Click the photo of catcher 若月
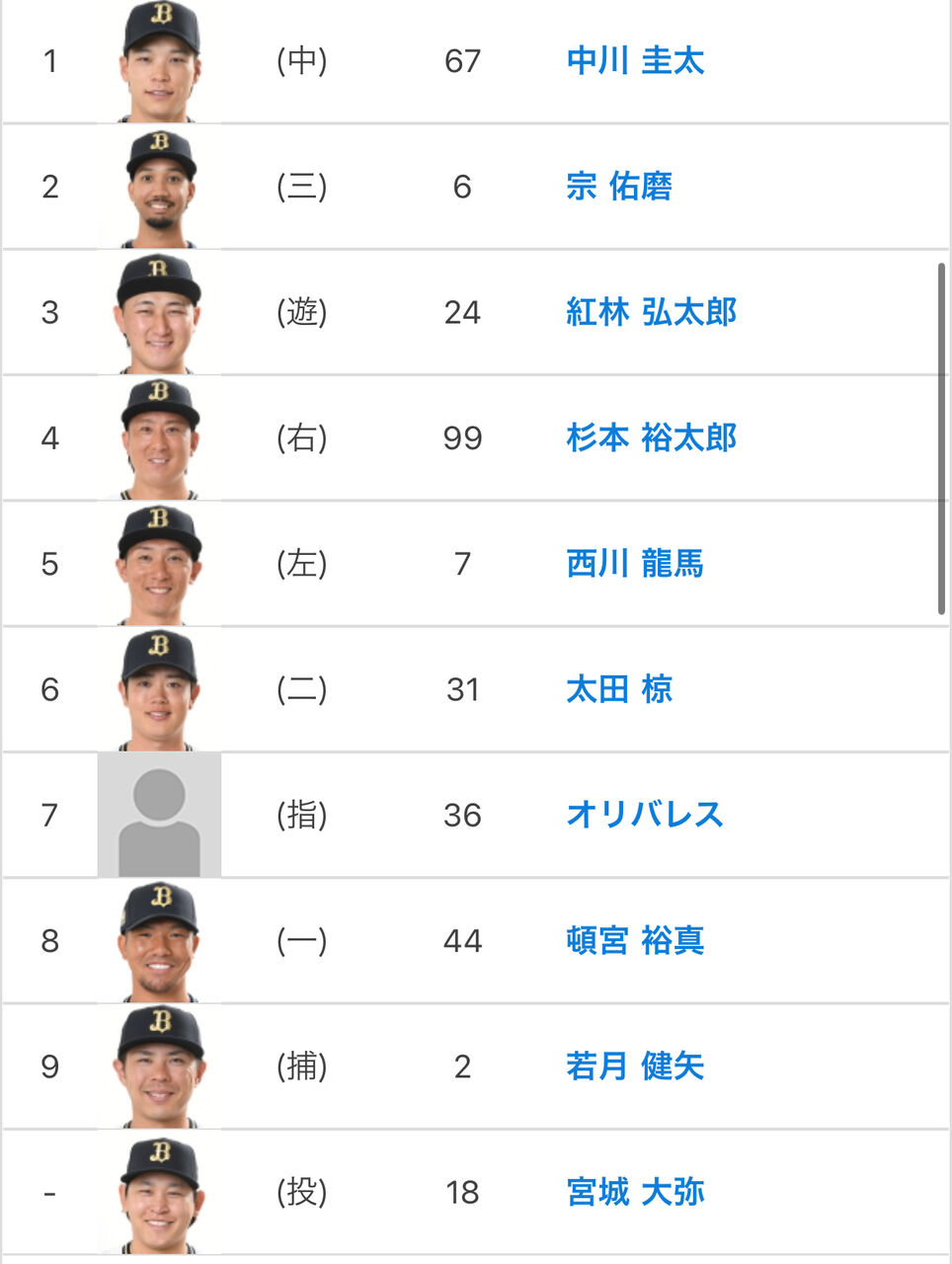This screenshot has height=1264, width=952. pos(159,1066)
